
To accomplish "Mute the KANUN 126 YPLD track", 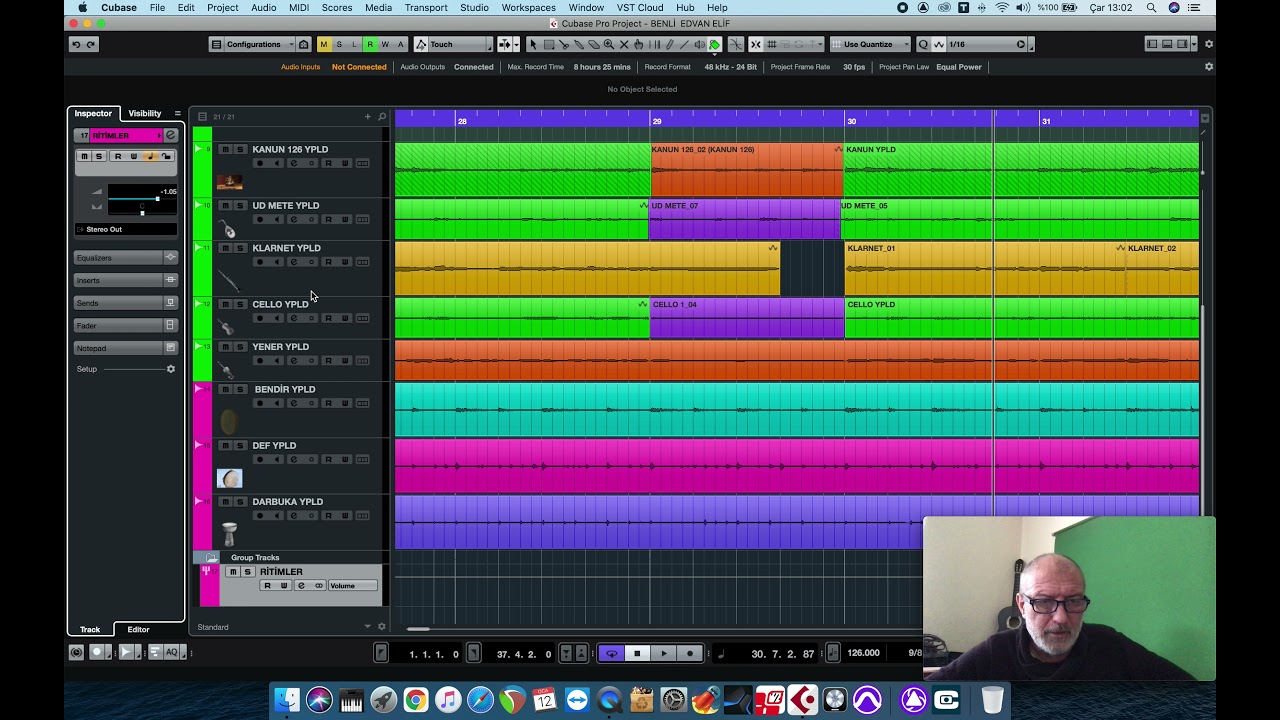I will [225, 149].
